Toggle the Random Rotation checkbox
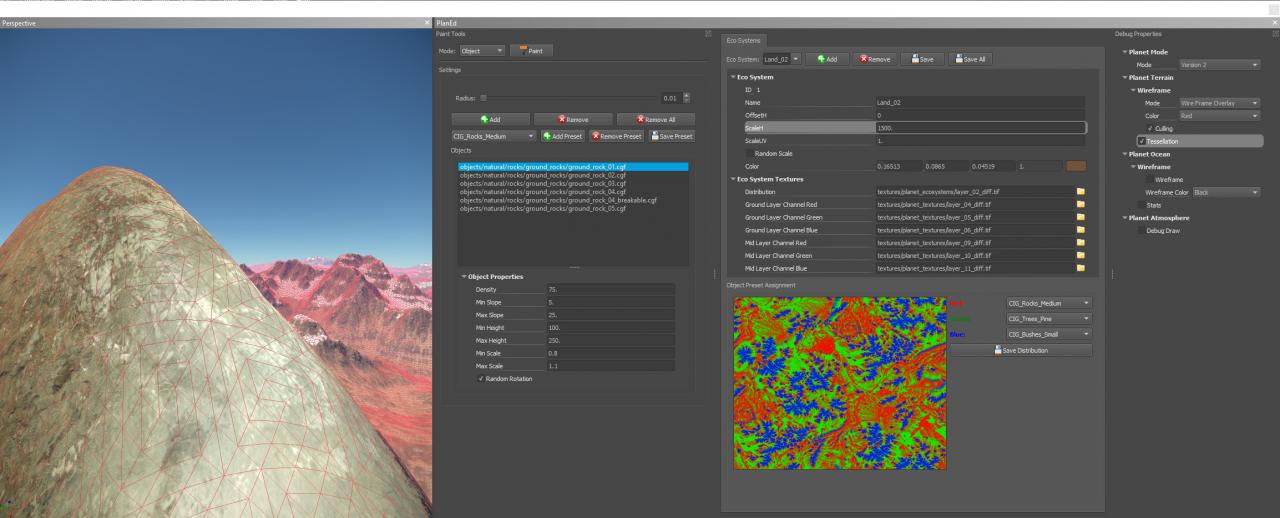The width and height of the screenshot is (1280, 518). pos(481,379)
